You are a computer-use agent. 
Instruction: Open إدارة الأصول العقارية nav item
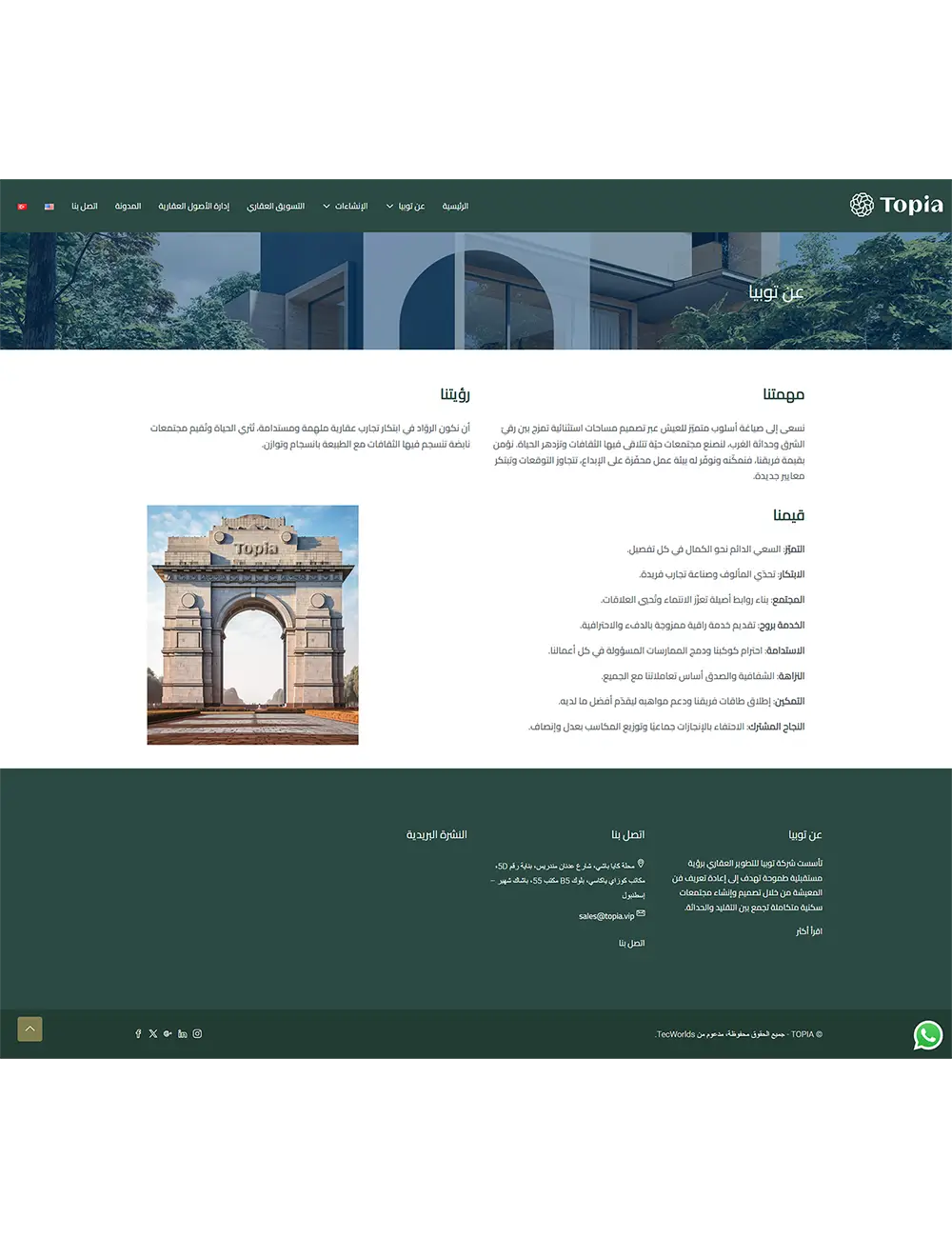(x=193, y=207)
